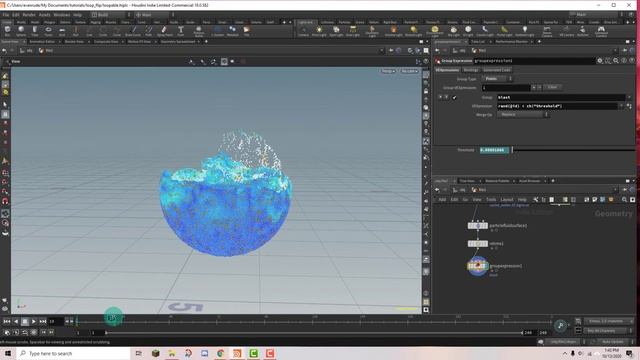Open the network editor Layout menu

(x=507, y=200)
